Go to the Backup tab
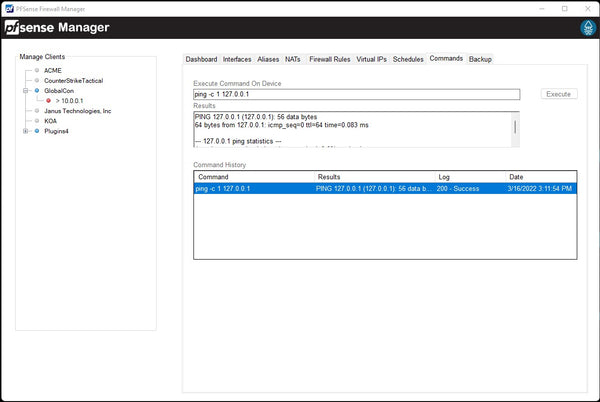 pos(480,59)
